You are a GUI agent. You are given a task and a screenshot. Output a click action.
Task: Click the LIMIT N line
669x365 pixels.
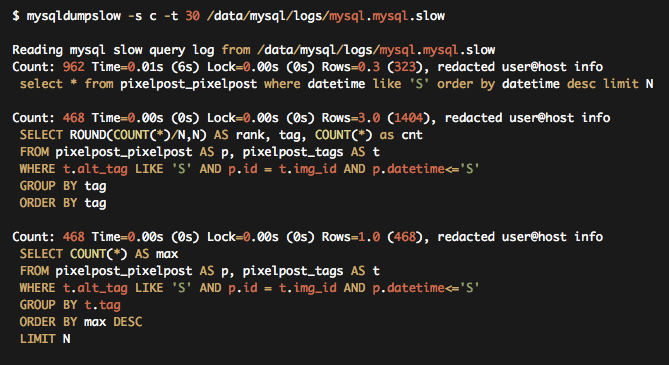(x=45, y=339)
